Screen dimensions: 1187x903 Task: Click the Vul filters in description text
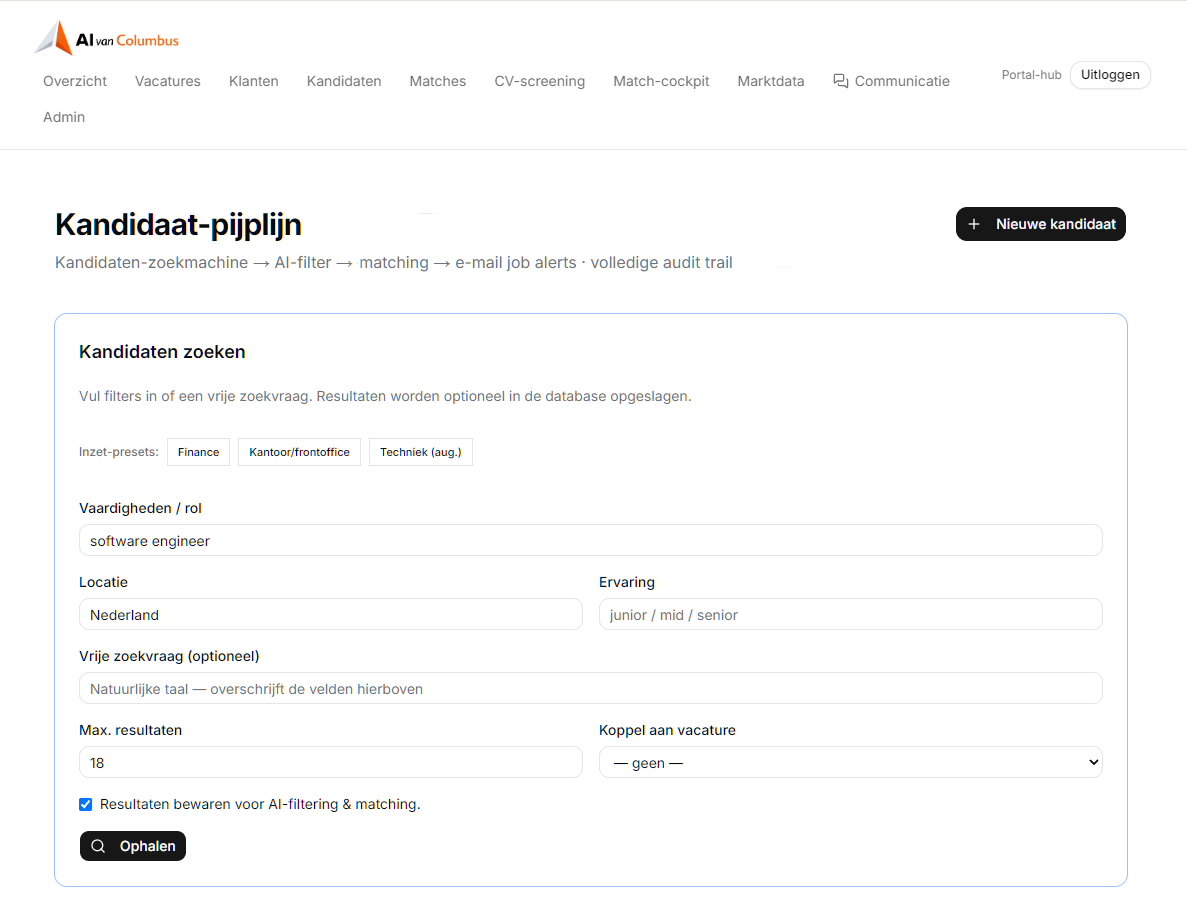[x=385, y=396]
